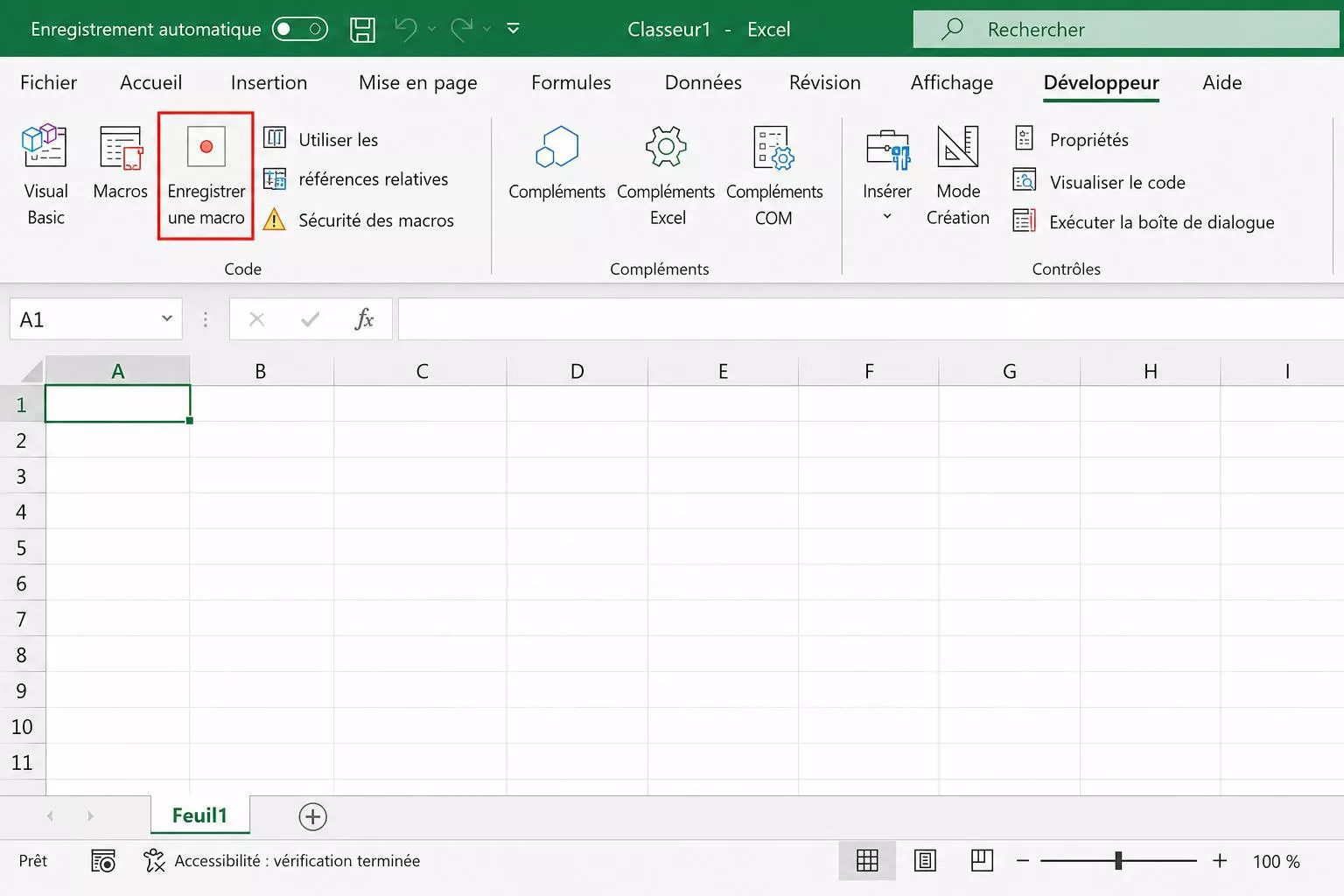Open the Macros list
1344x896 pixels.
(x=120, y=164)
